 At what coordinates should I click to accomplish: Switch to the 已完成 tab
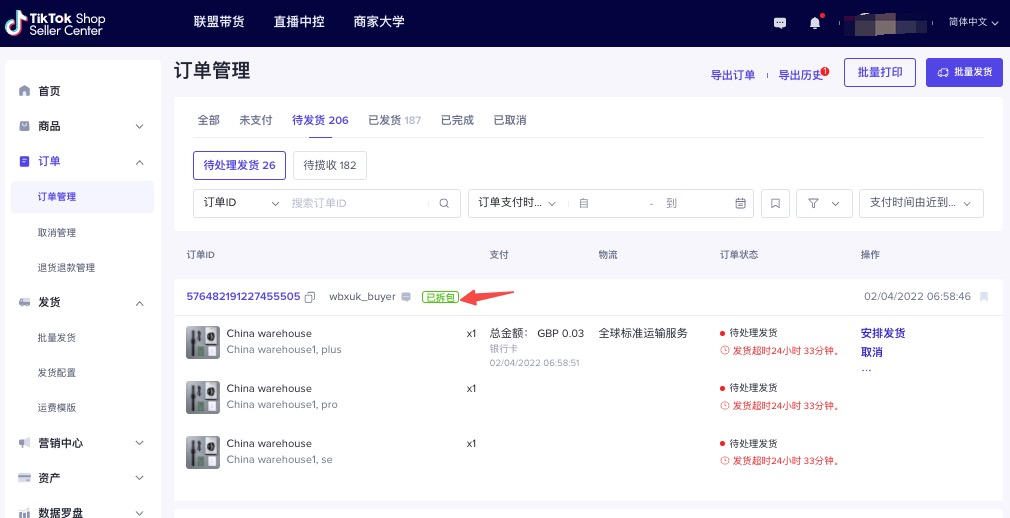[457, 120]
